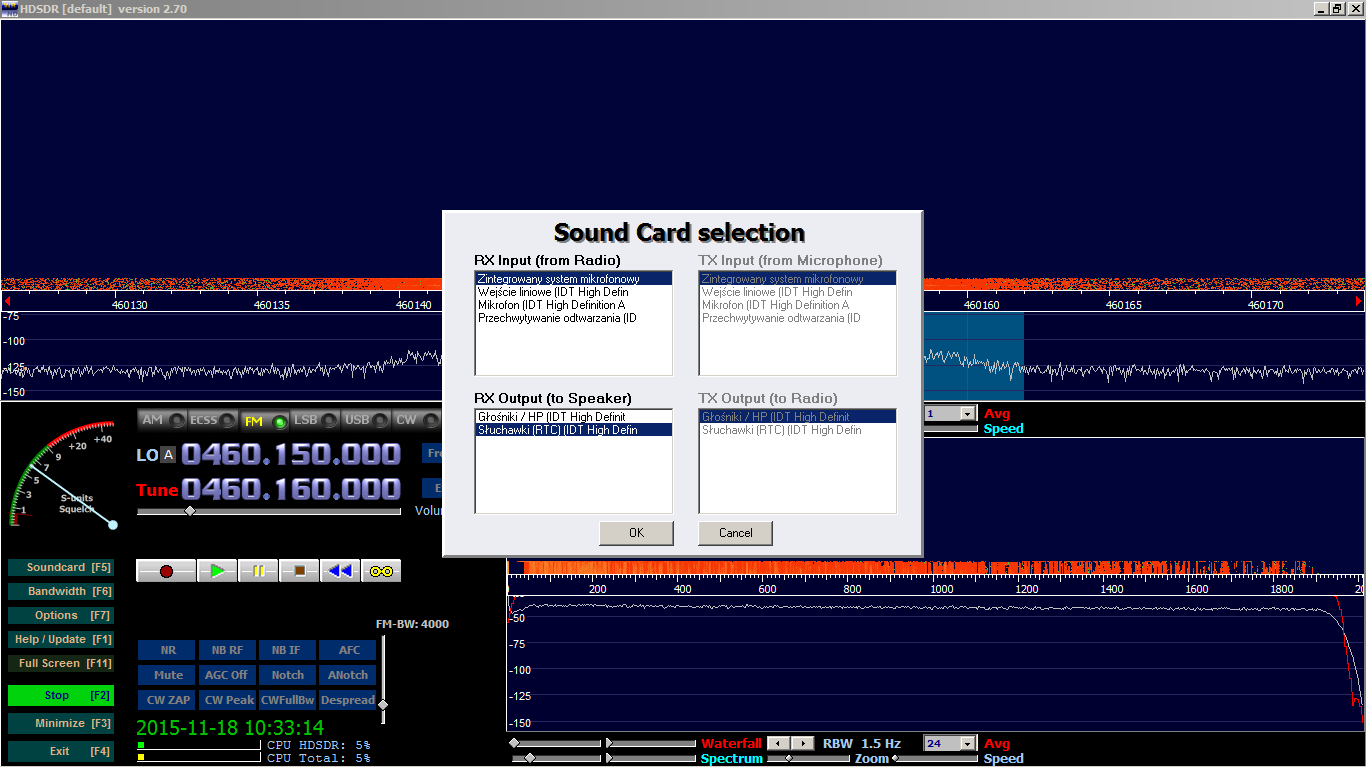This screenshot has height=768, width=1366.
Task: Adjust the tuning slider below Tune frequency
Action: pyautogui.click(x=190, y=511)
